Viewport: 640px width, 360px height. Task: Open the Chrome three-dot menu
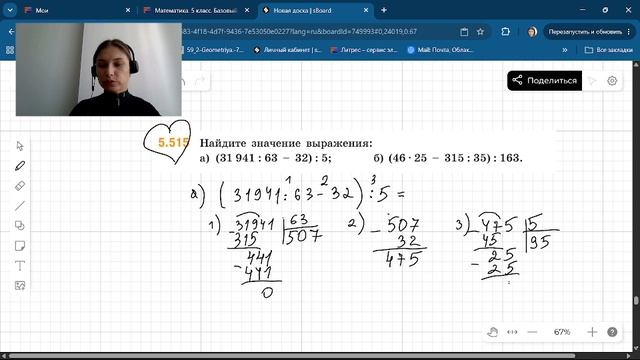(629, 31)
